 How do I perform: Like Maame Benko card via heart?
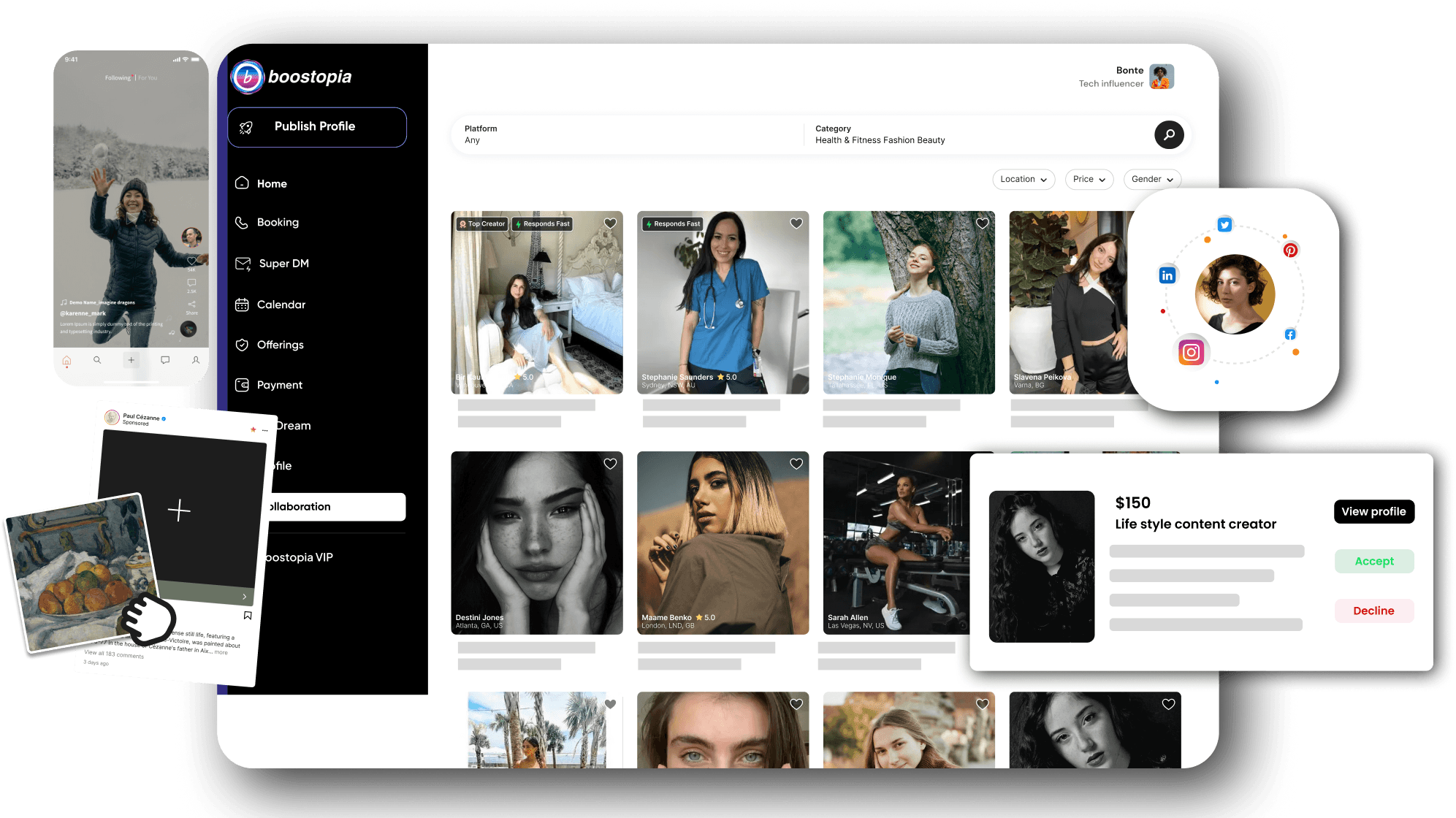coord(796,464)
